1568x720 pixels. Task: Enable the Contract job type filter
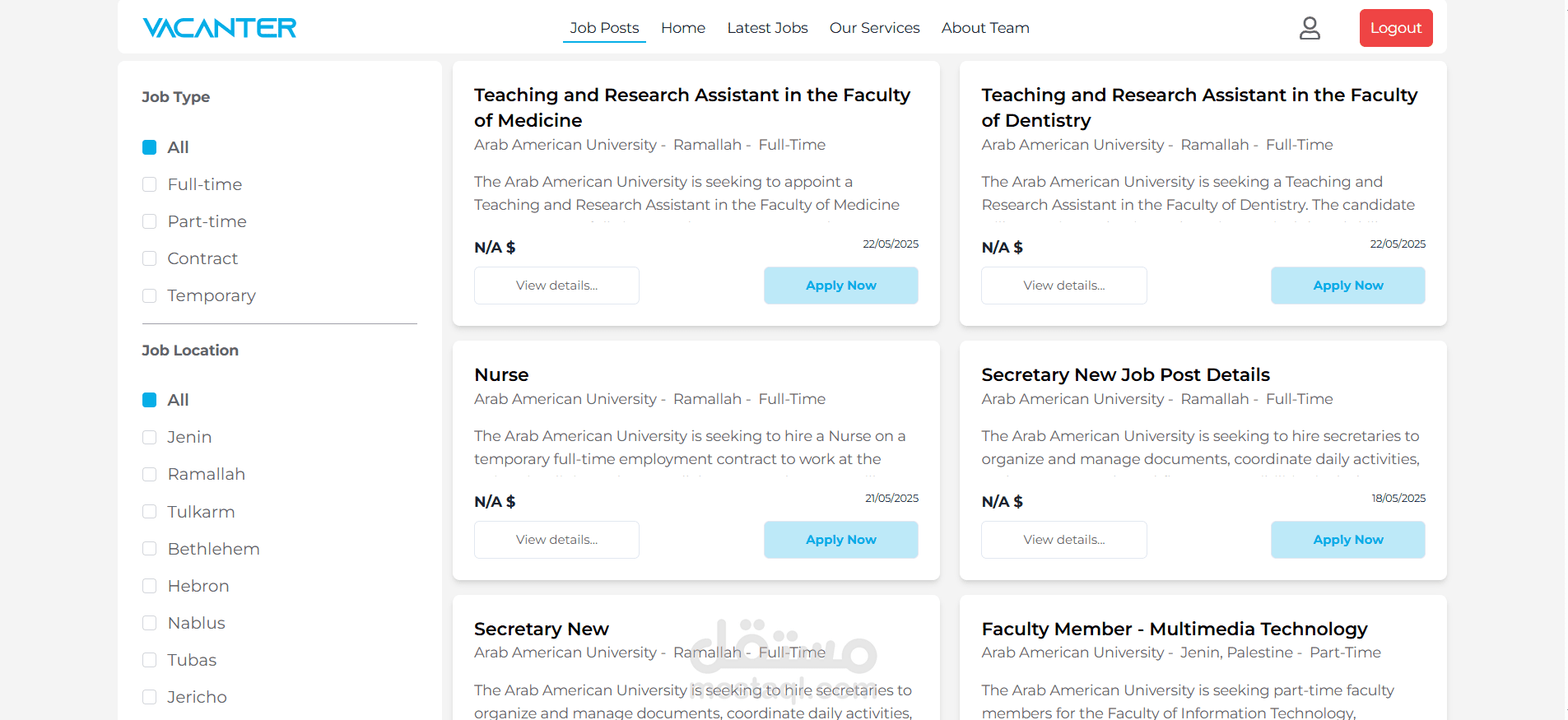click(150, 258)
